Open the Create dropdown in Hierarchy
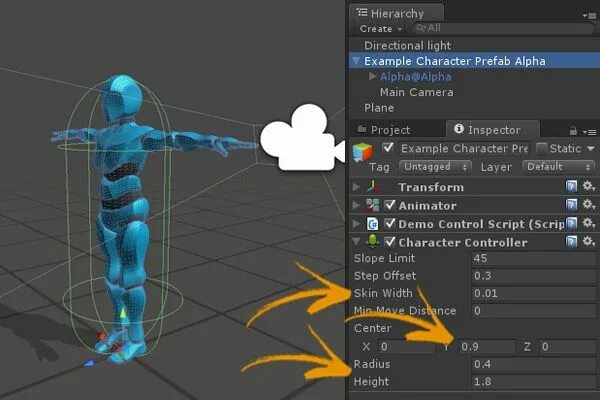The image size is (600, 400). tap(381, 29)
